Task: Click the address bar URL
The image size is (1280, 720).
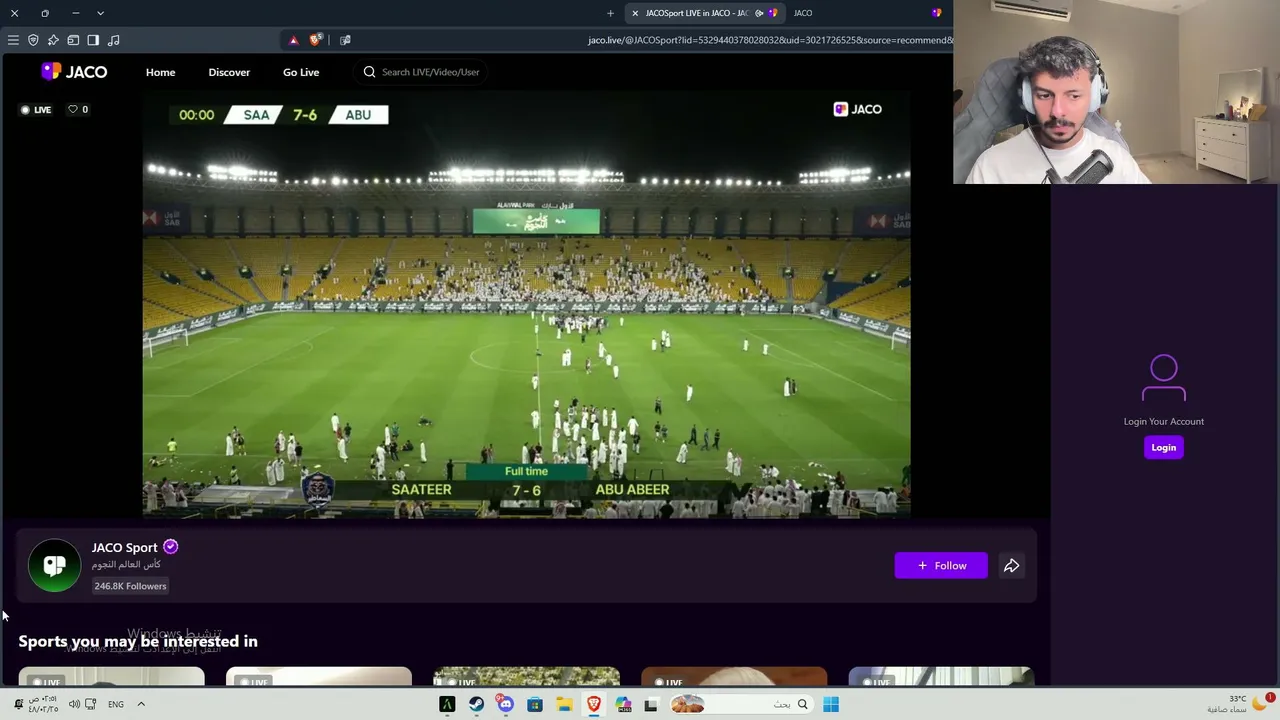Action: [x=770, y=40]
